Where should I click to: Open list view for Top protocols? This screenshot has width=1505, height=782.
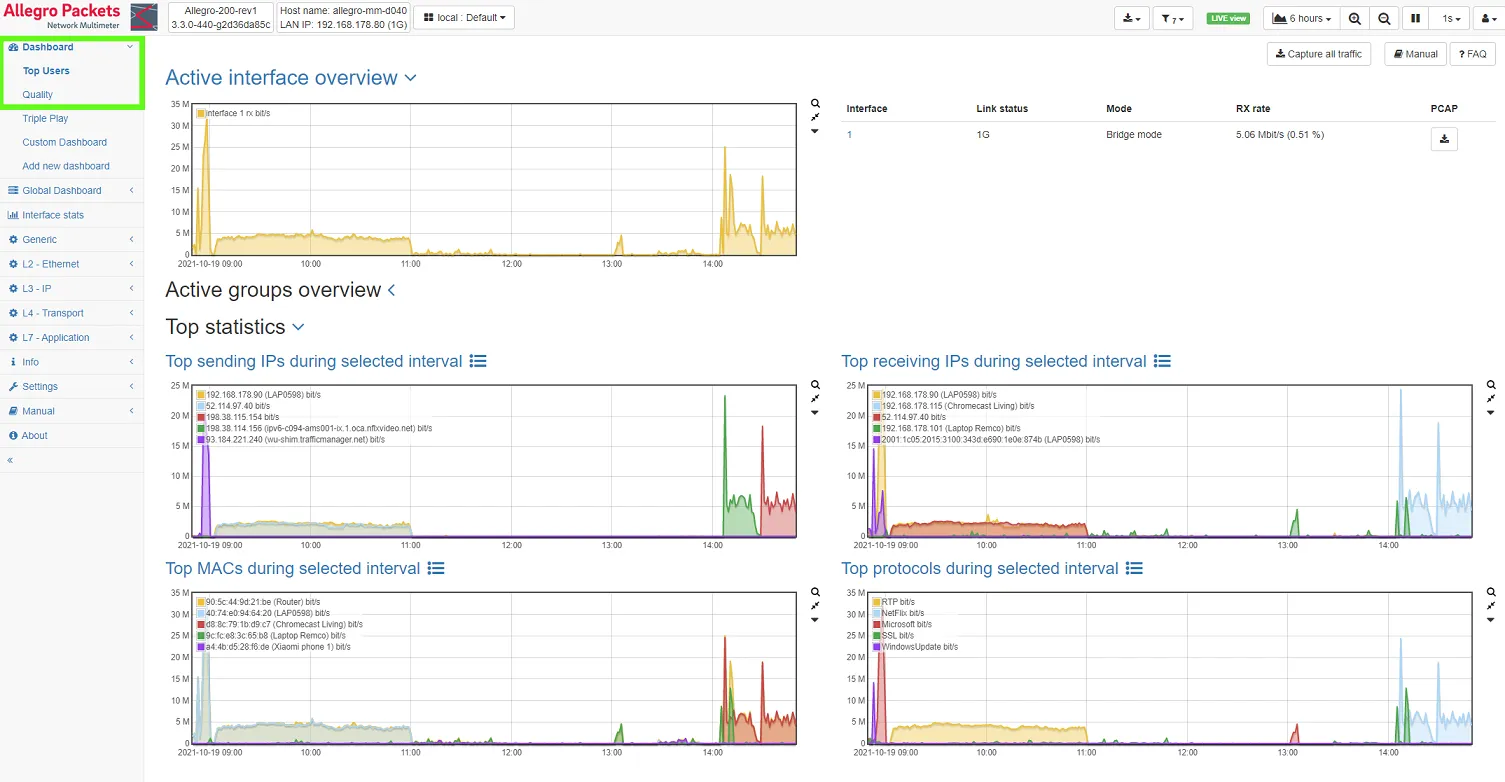tap(1134, 568)
